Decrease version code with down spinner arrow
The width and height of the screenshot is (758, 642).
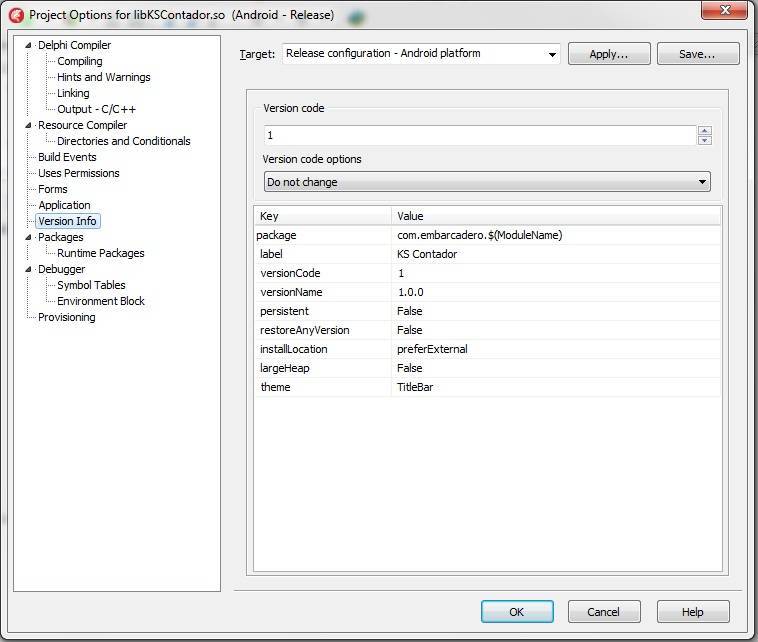[704, 140]
